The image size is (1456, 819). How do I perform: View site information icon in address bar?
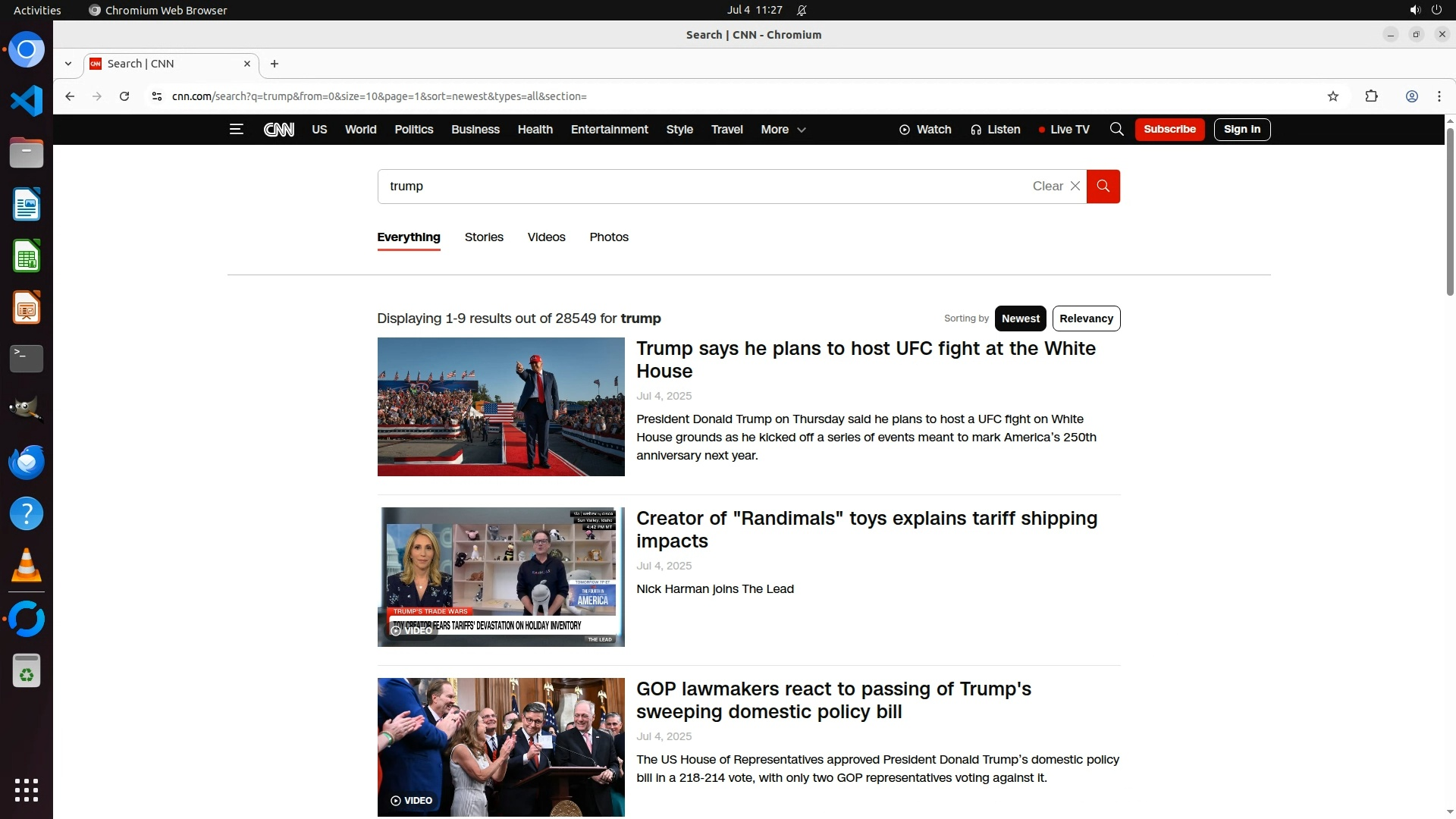click(156, 96)
